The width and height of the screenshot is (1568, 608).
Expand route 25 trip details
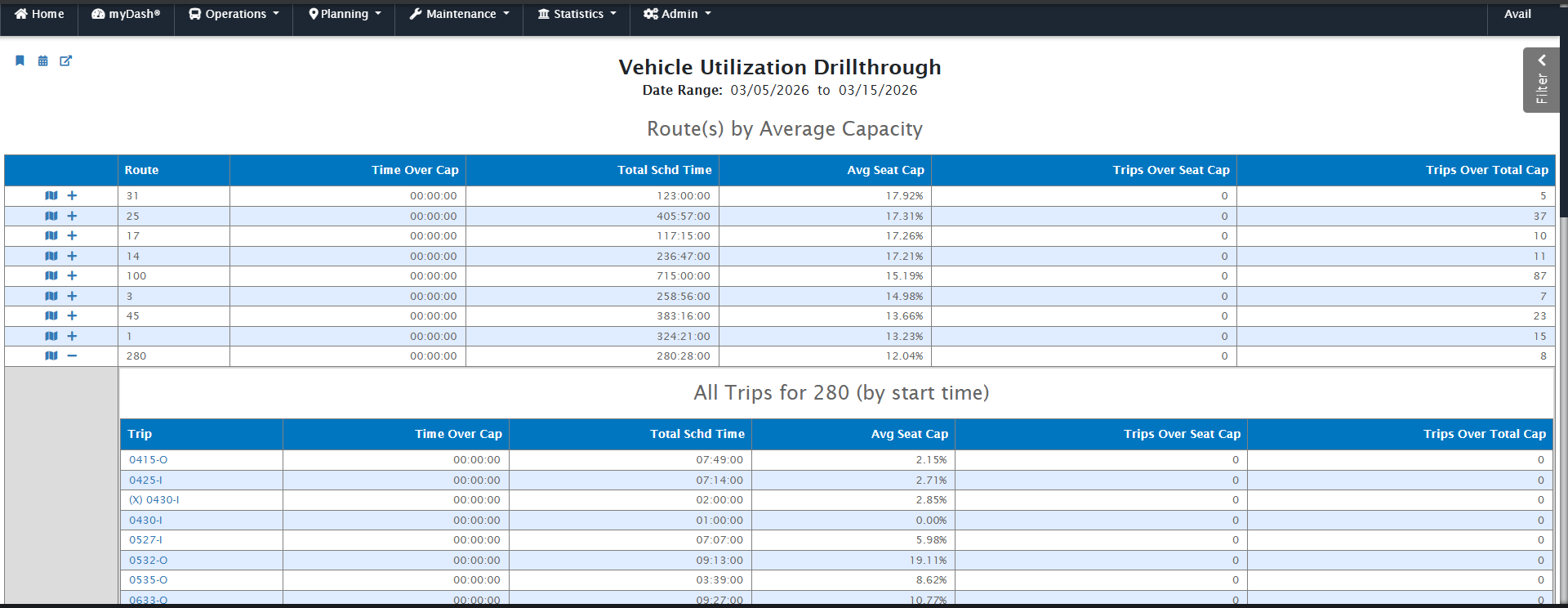coord(72,217)
